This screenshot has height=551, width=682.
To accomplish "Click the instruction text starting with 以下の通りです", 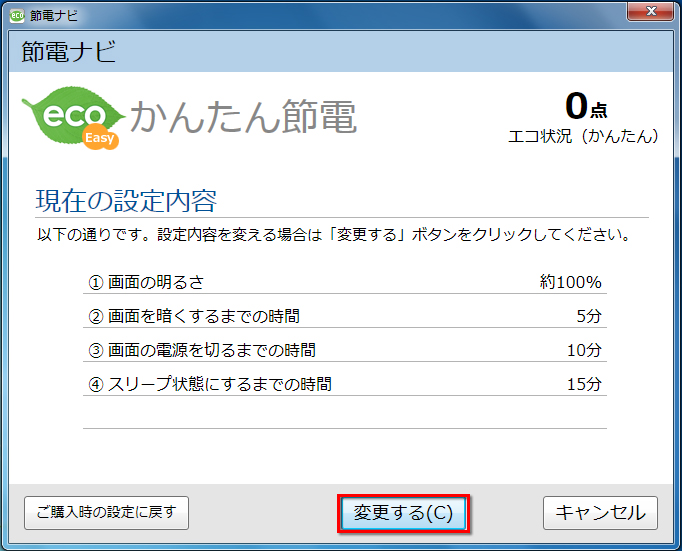I will tap(334, 235).
